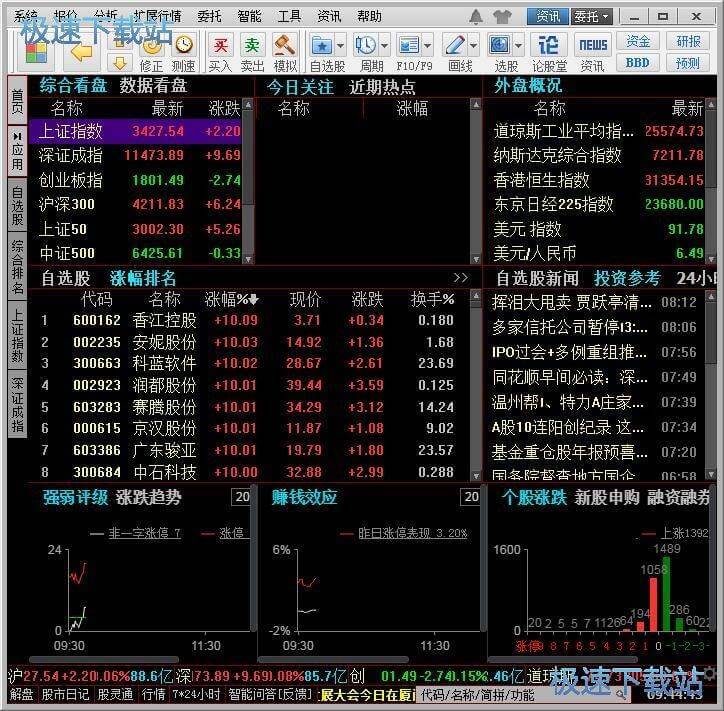Select the 首页 sidebar tab

18,102
